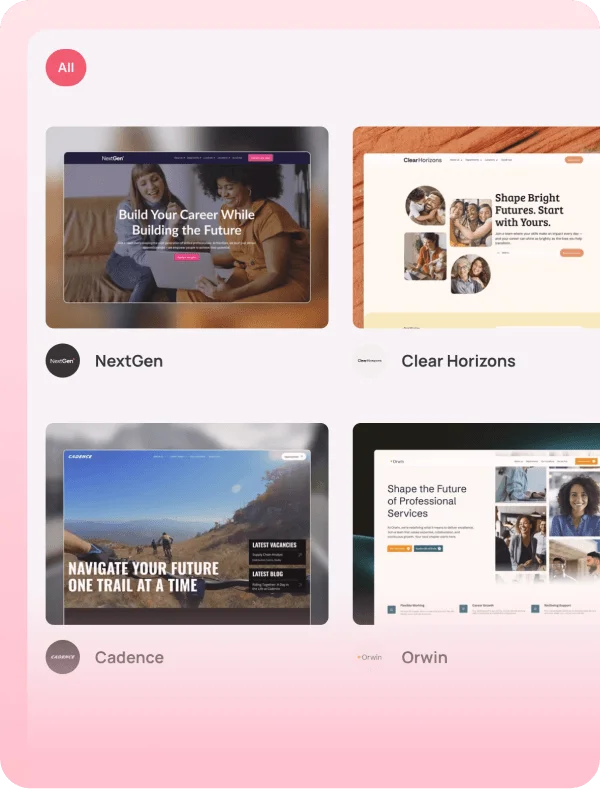The width and height of the screenshot is (600, 789).
Task: Click the pink hero button in NextGen preview
Action: (x=187, y=258)
